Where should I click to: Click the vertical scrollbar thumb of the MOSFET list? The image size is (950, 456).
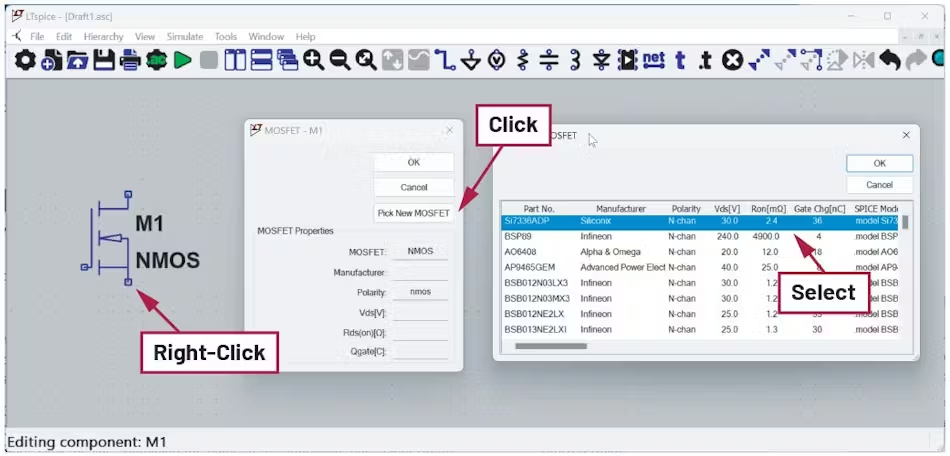click(905, 222)
